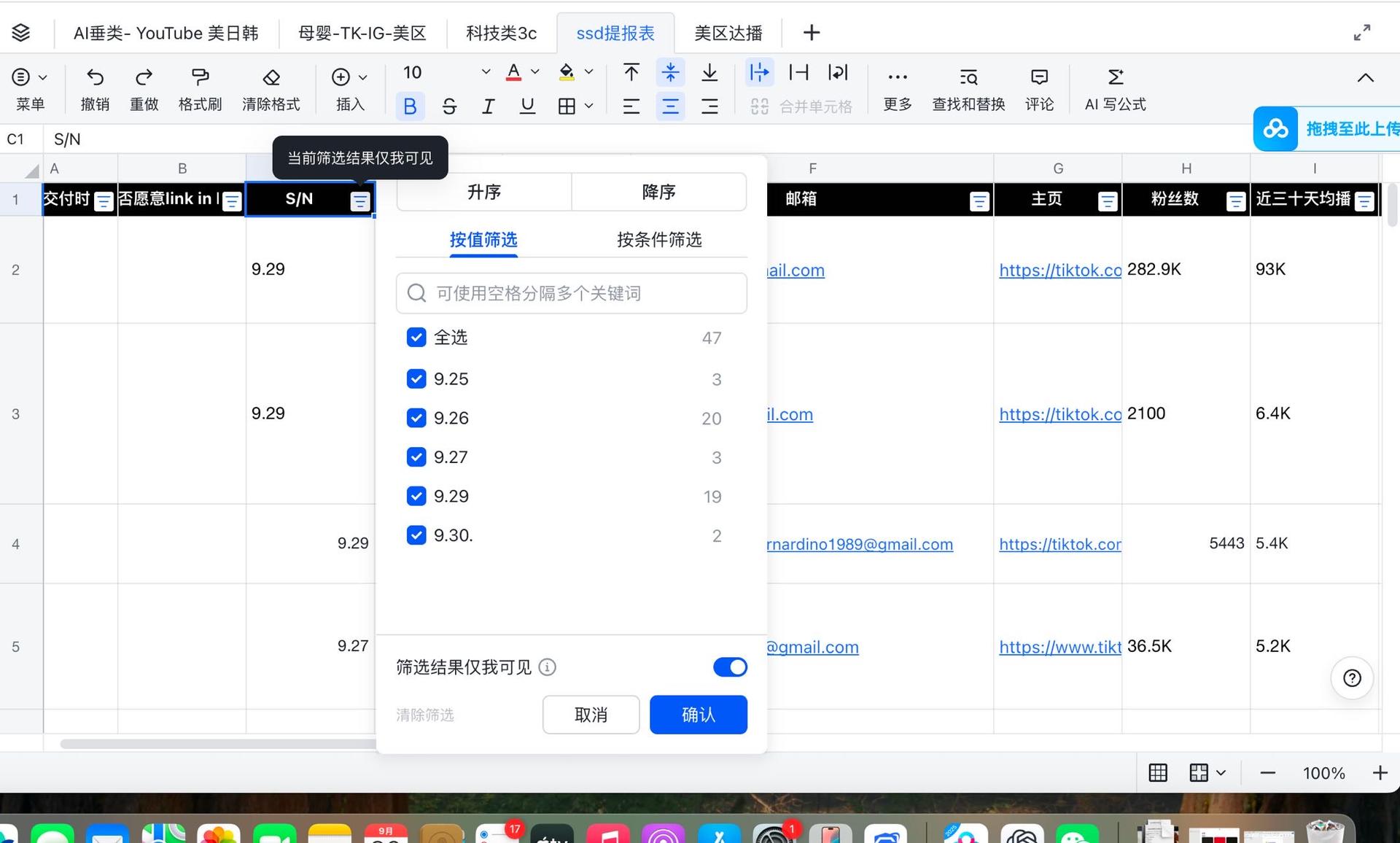1400x843 pixels.
Task: Uncheck the 全选 select-all checkbox
Action: point(416,338)
